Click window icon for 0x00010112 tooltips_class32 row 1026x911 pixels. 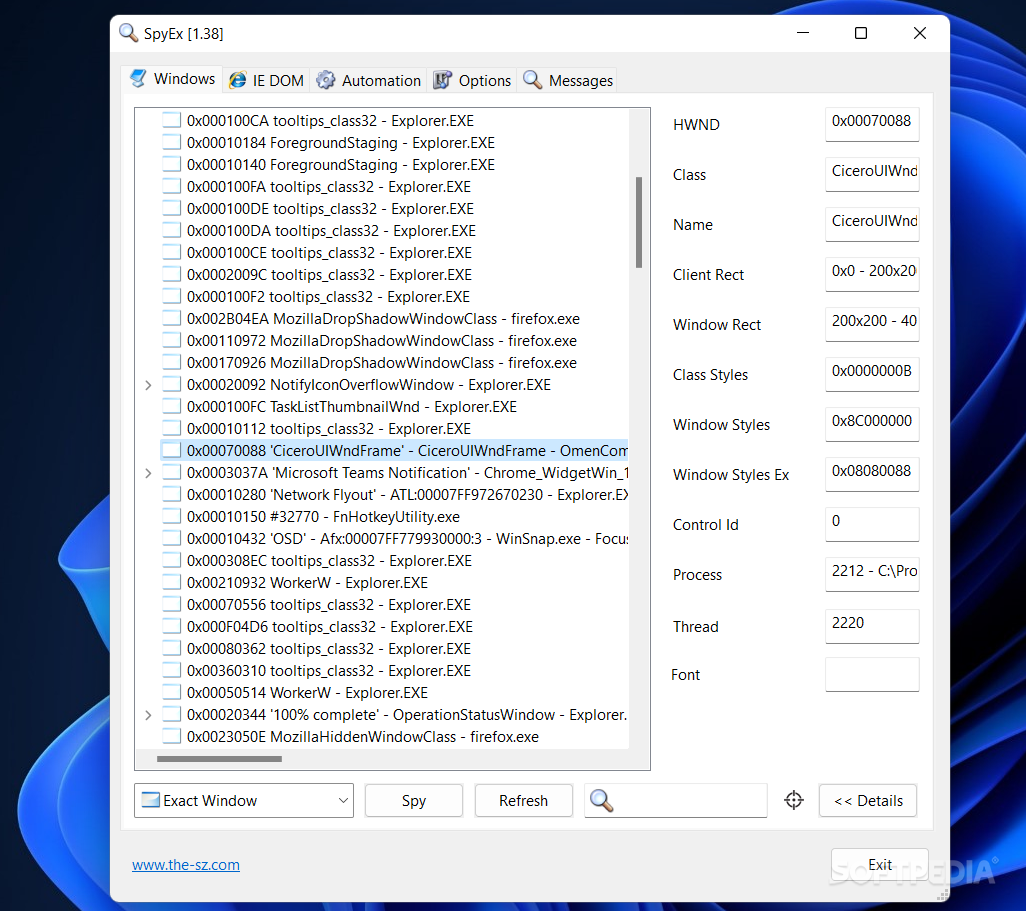171,429
